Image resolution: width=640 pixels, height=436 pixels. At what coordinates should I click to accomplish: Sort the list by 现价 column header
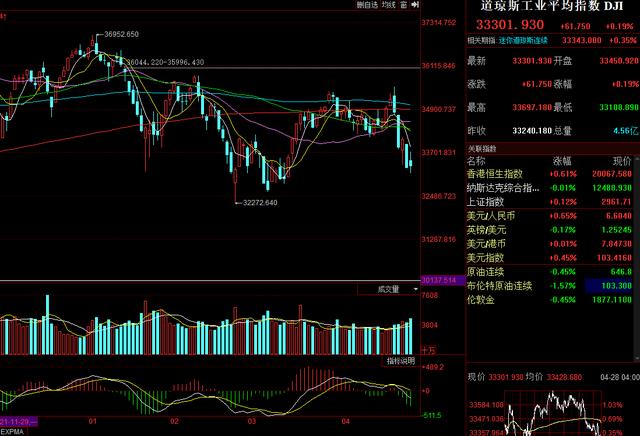coord(622,159)
